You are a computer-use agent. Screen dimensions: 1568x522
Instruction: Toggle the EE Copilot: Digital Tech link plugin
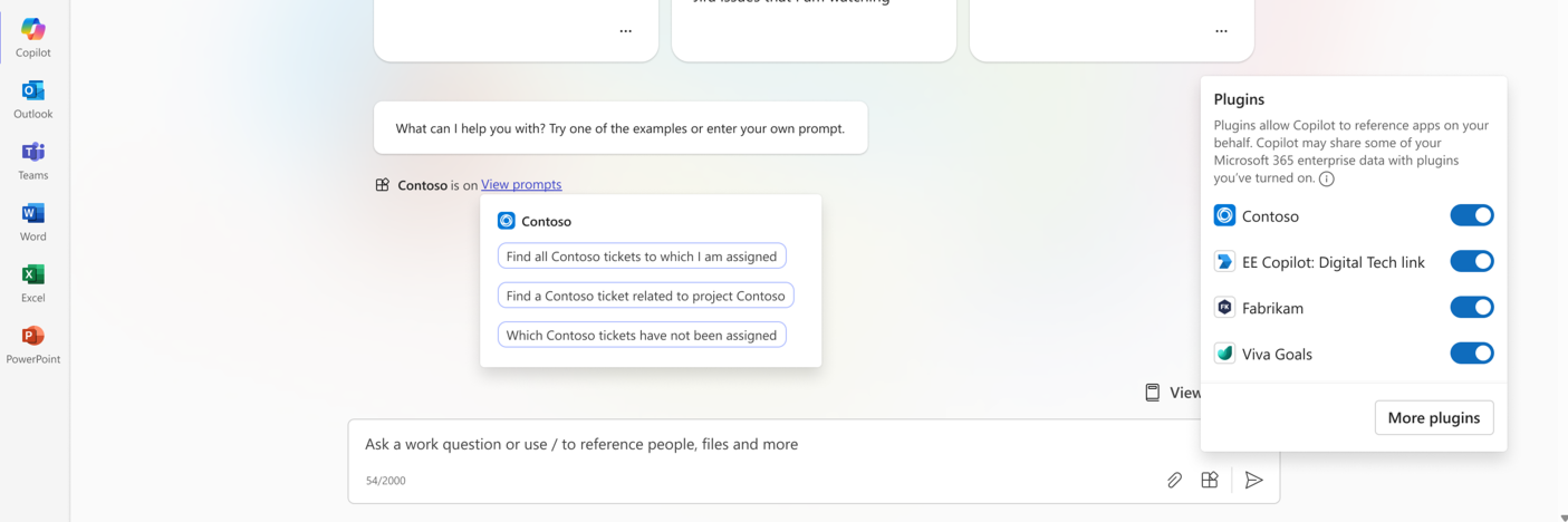1471,262
